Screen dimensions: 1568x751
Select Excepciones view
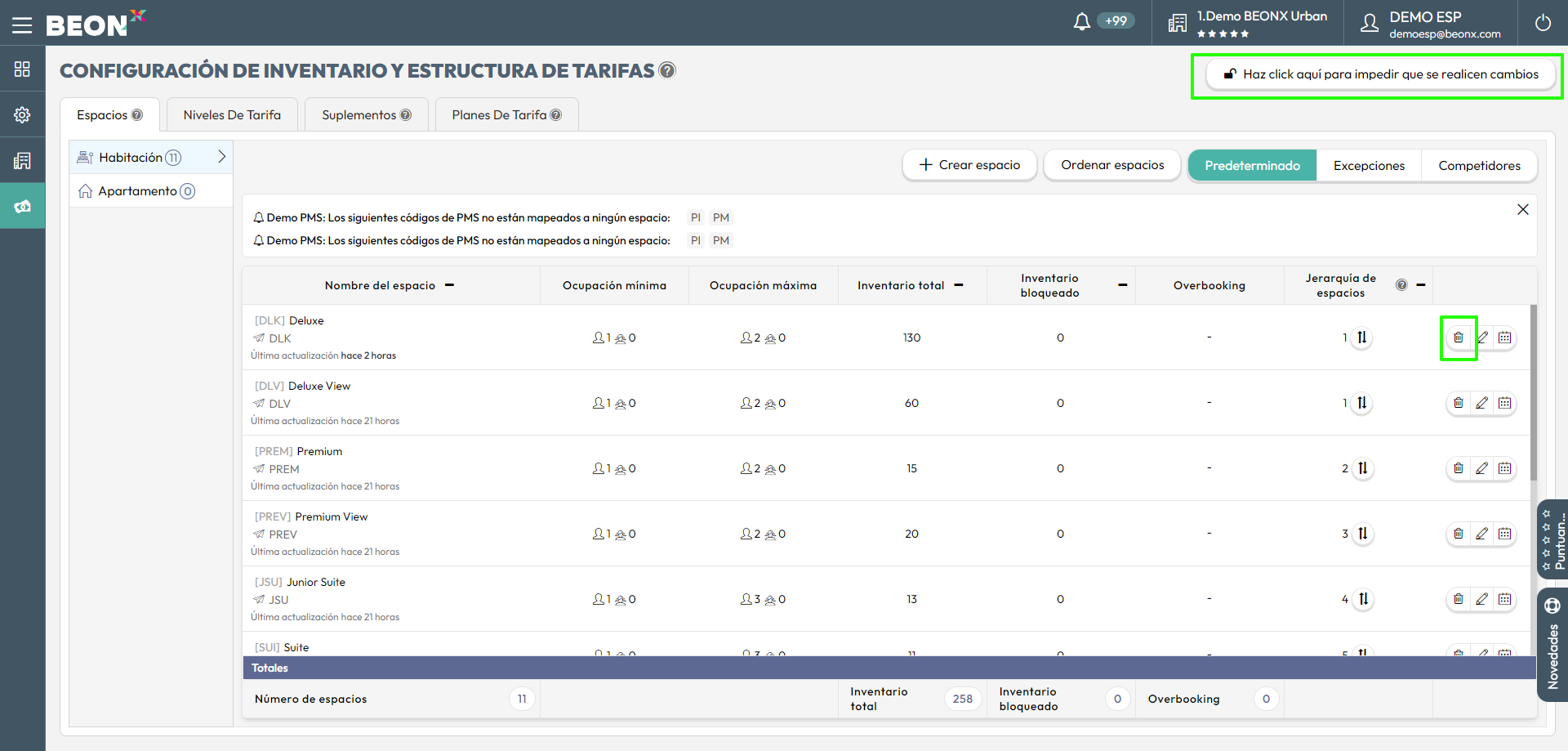1369,166
